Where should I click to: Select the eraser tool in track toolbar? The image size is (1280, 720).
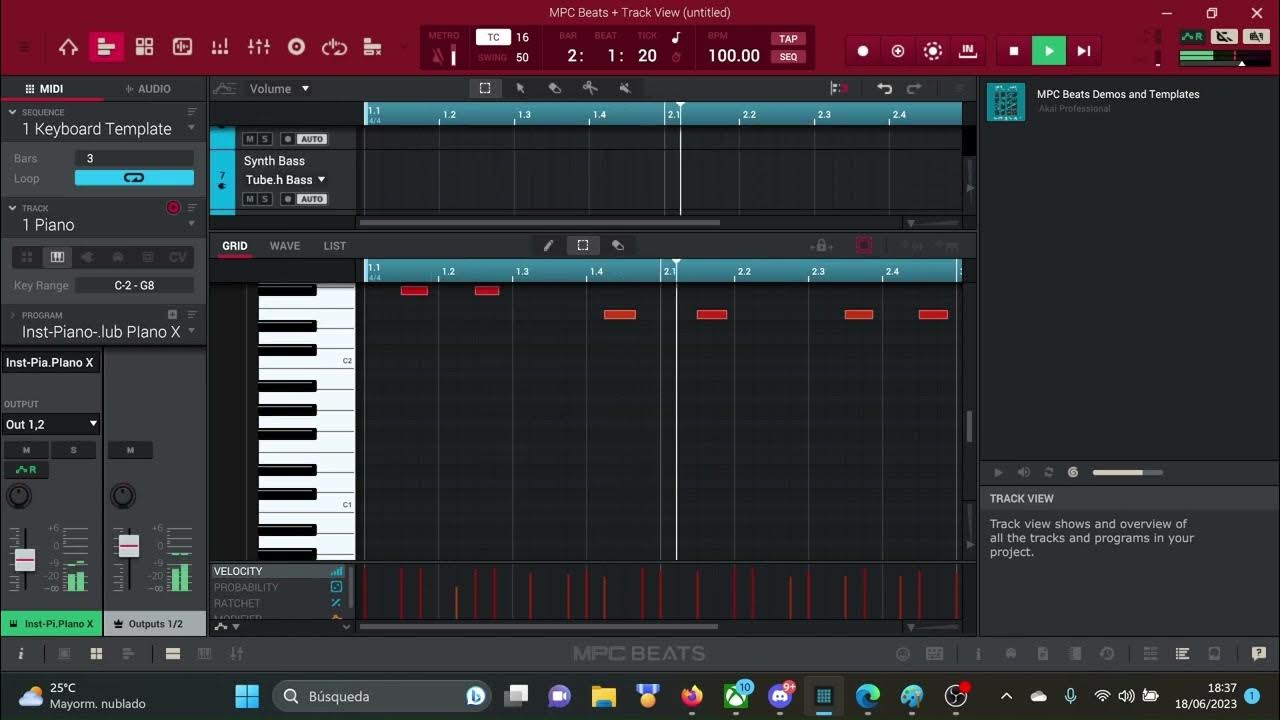[555, 88]
